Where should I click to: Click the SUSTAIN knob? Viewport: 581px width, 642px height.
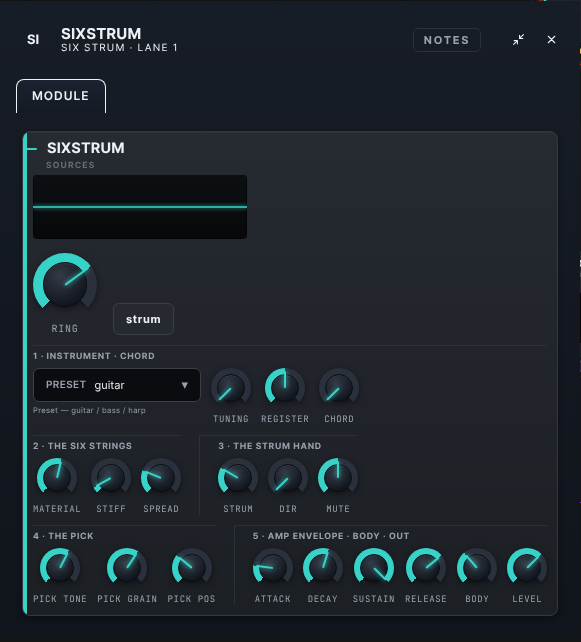pos(374,568)
